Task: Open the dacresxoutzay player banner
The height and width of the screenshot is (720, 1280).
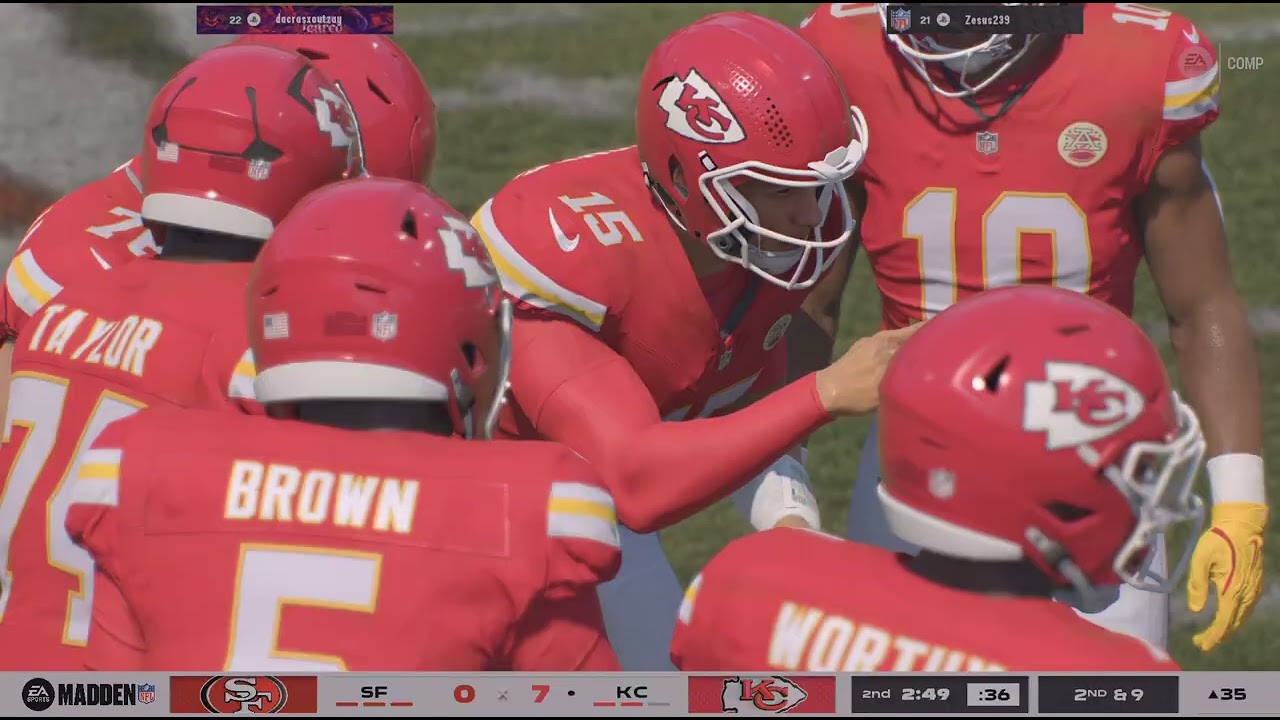Action: click(295, 19)
